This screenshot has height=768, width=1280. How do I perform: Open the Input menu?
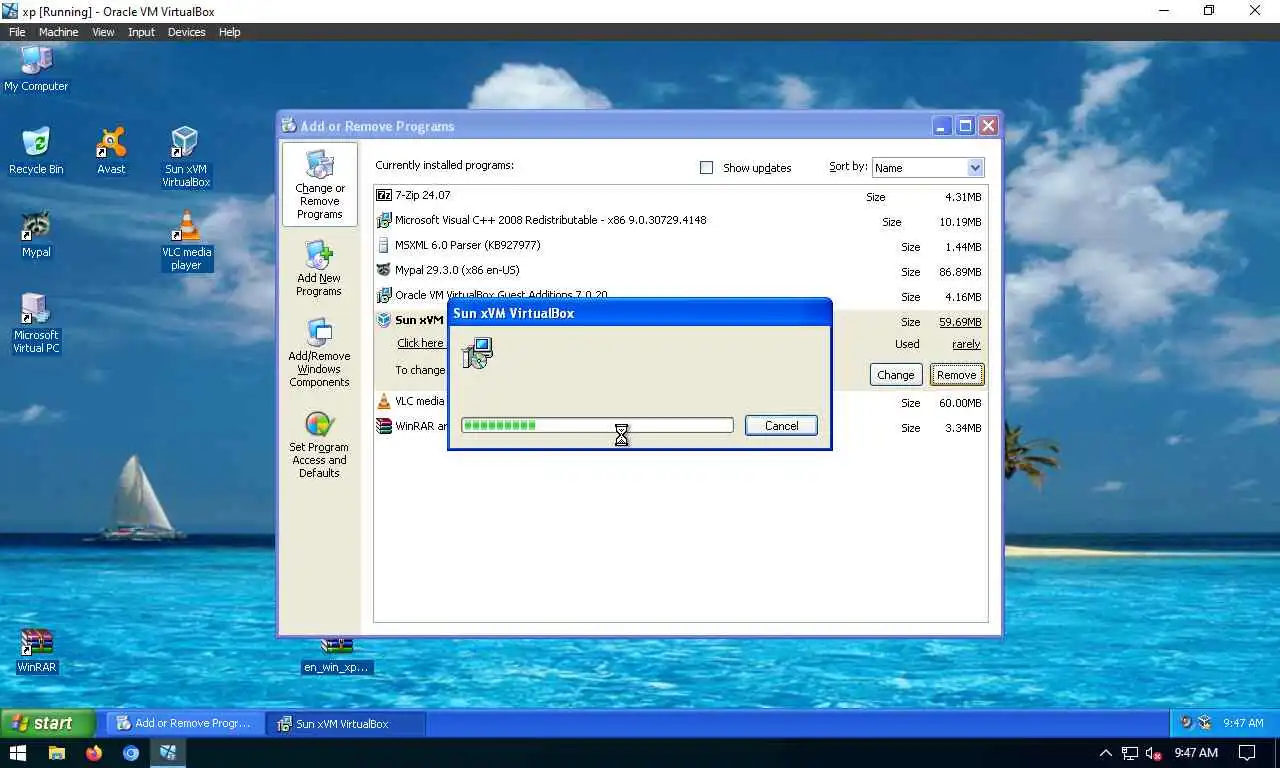141,32
